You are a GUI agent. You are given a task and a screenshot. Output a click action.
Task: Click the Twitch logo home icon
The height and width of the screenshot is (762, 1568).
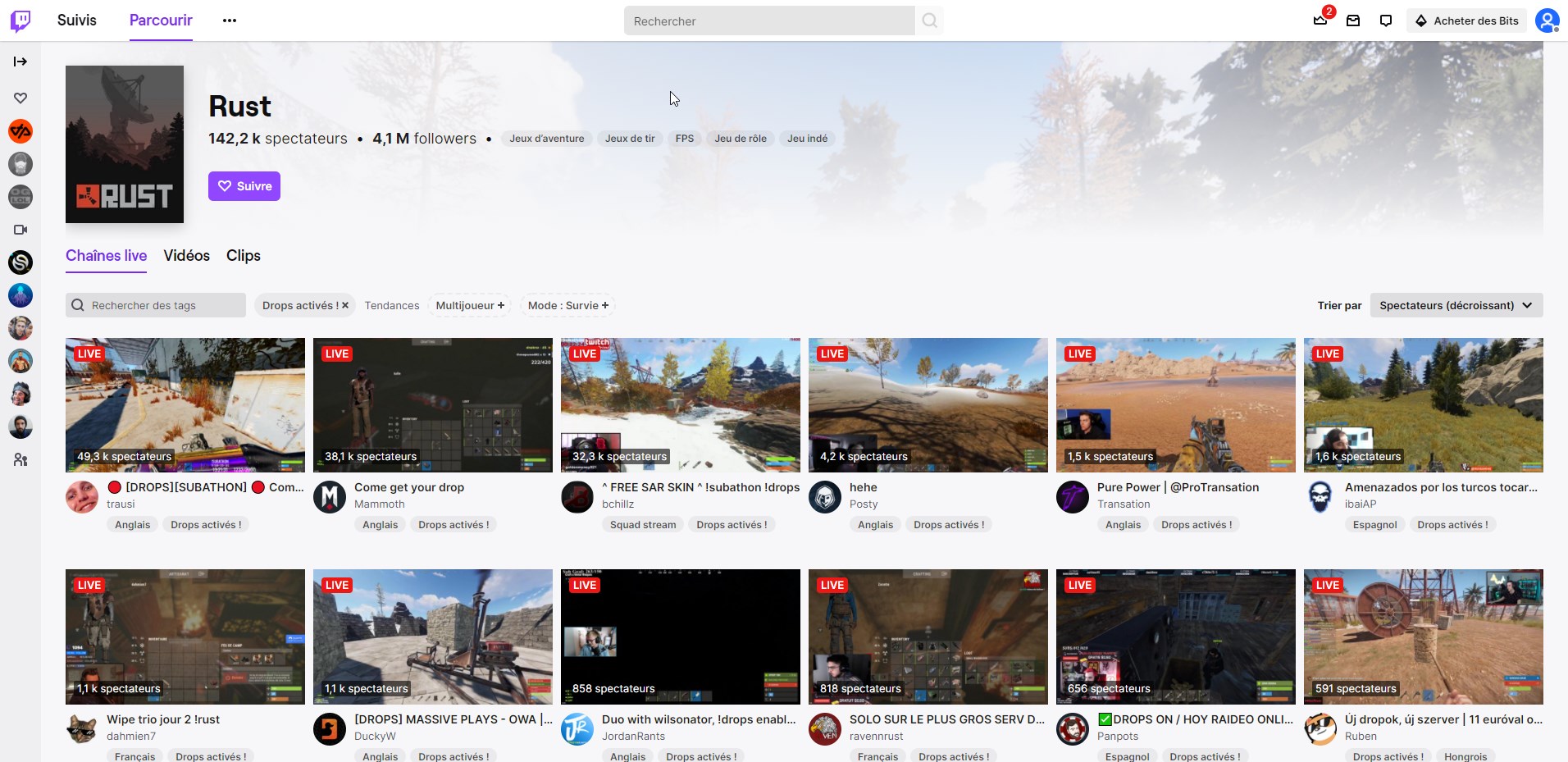(21, 21)
